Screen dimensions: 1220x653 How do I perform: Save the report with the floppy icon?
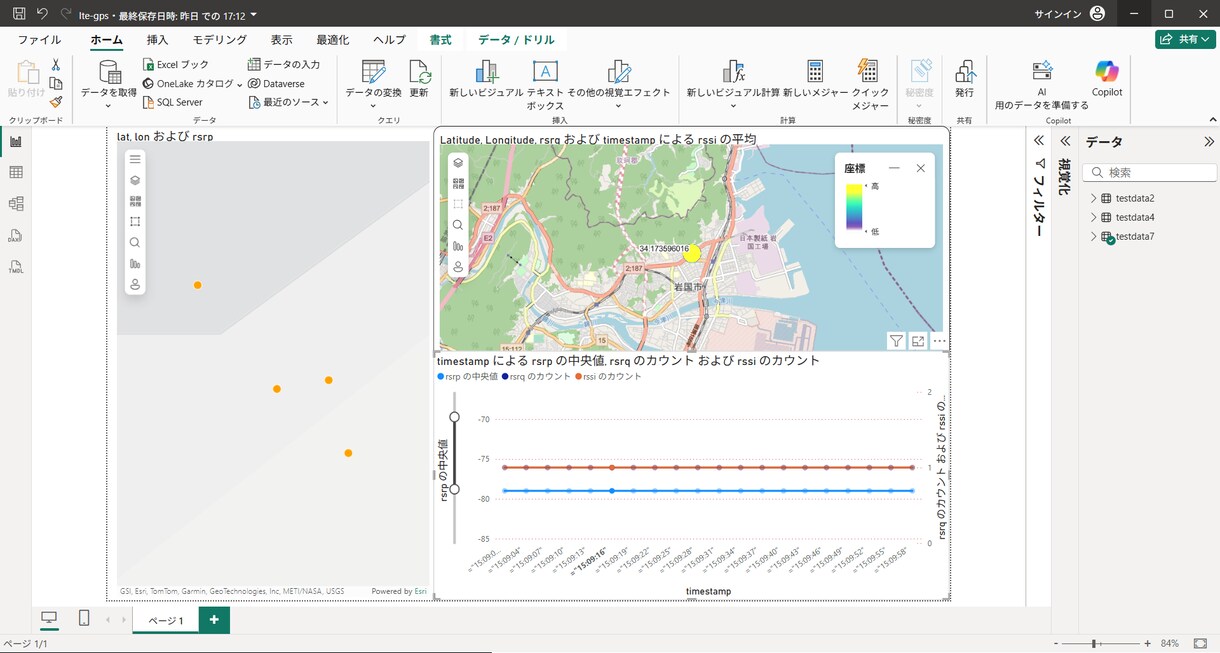pyautogui.click(x=19, y=14)
